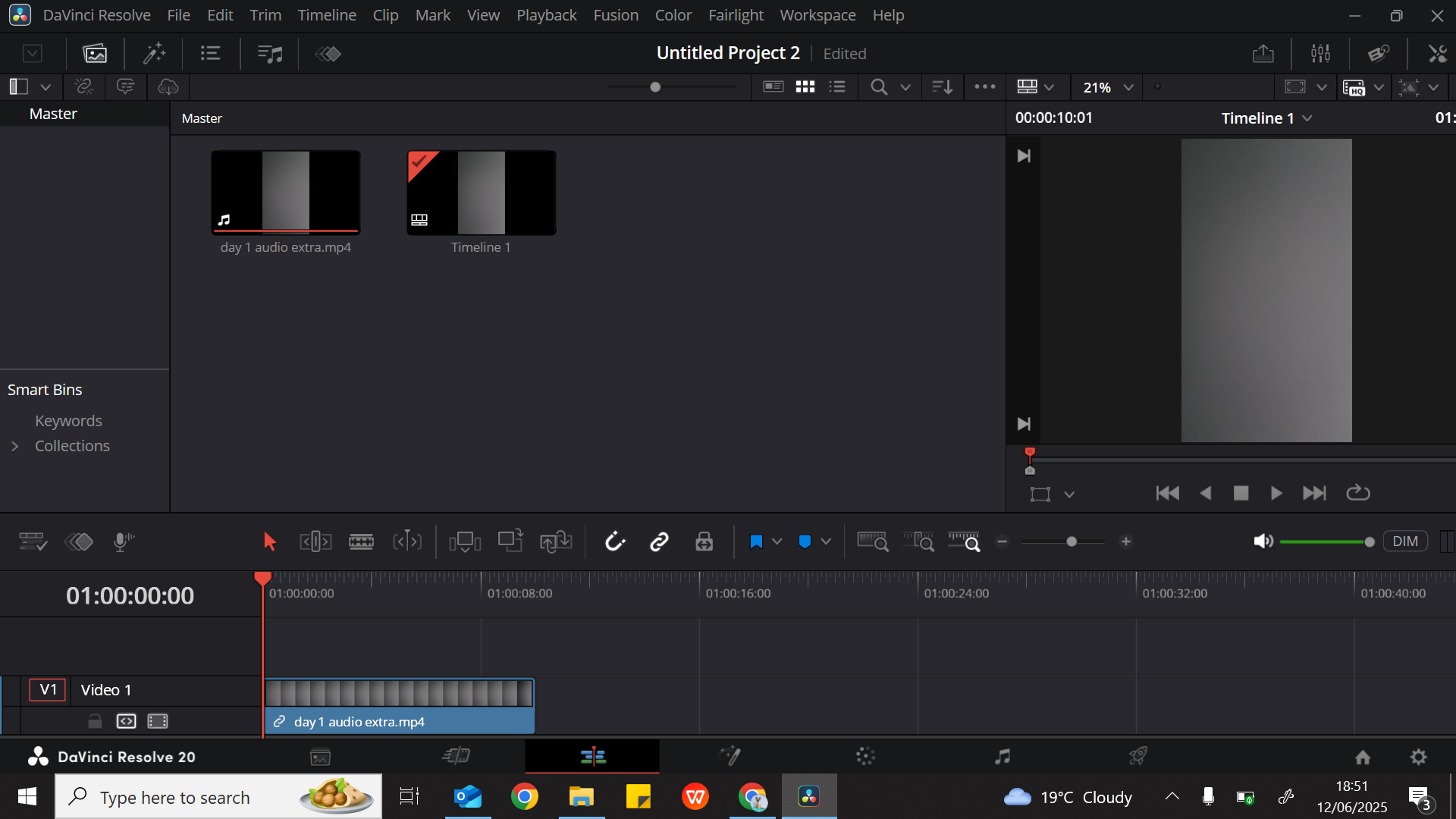The width and height of the screenshot is (1456, 819).
Task: Toggle timeline Snapping magnet icon
Action: (x=615, y=541)
